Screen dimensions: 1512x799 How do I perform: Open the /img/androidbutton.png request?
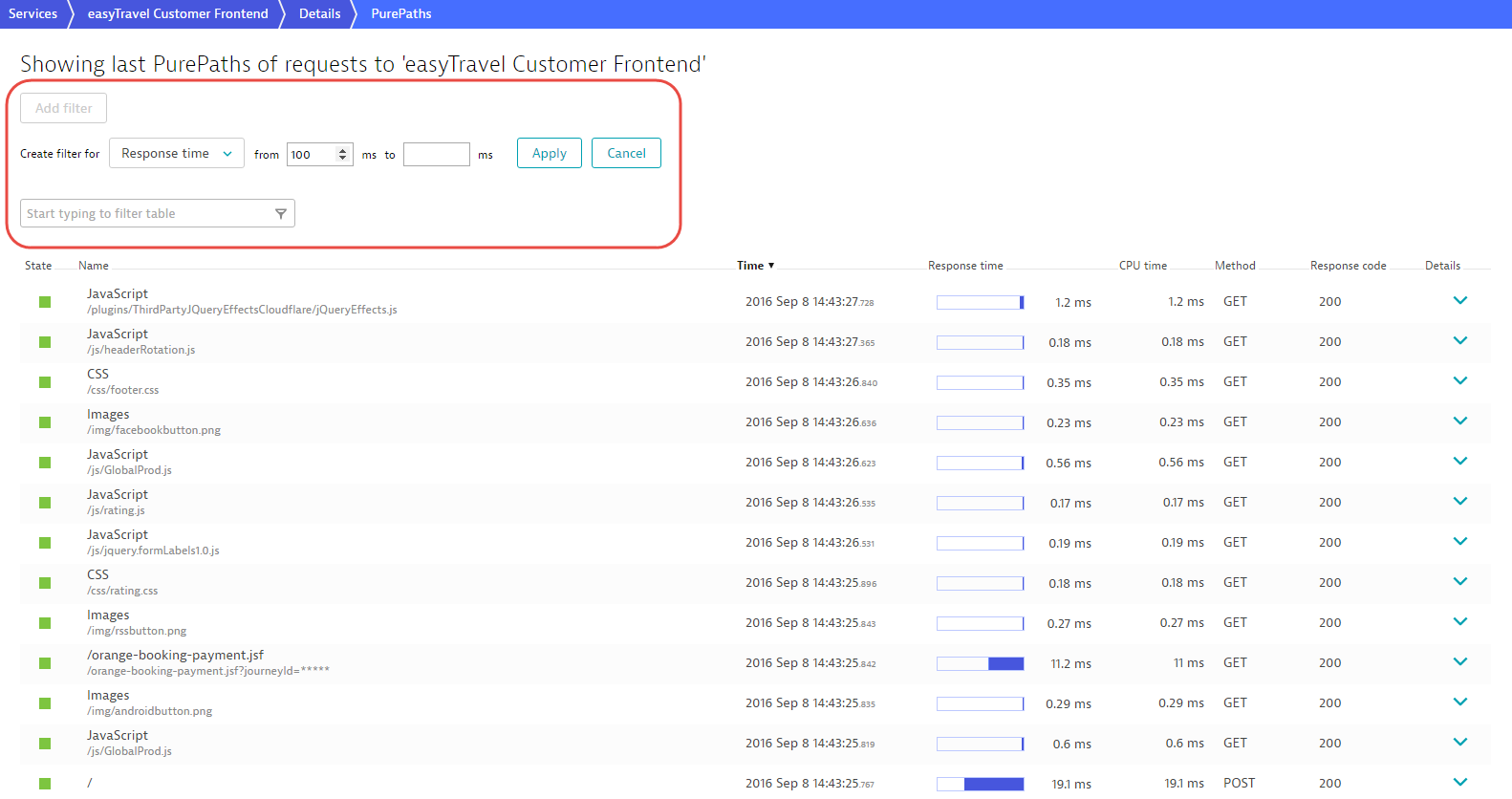click(x=150, y=711)
